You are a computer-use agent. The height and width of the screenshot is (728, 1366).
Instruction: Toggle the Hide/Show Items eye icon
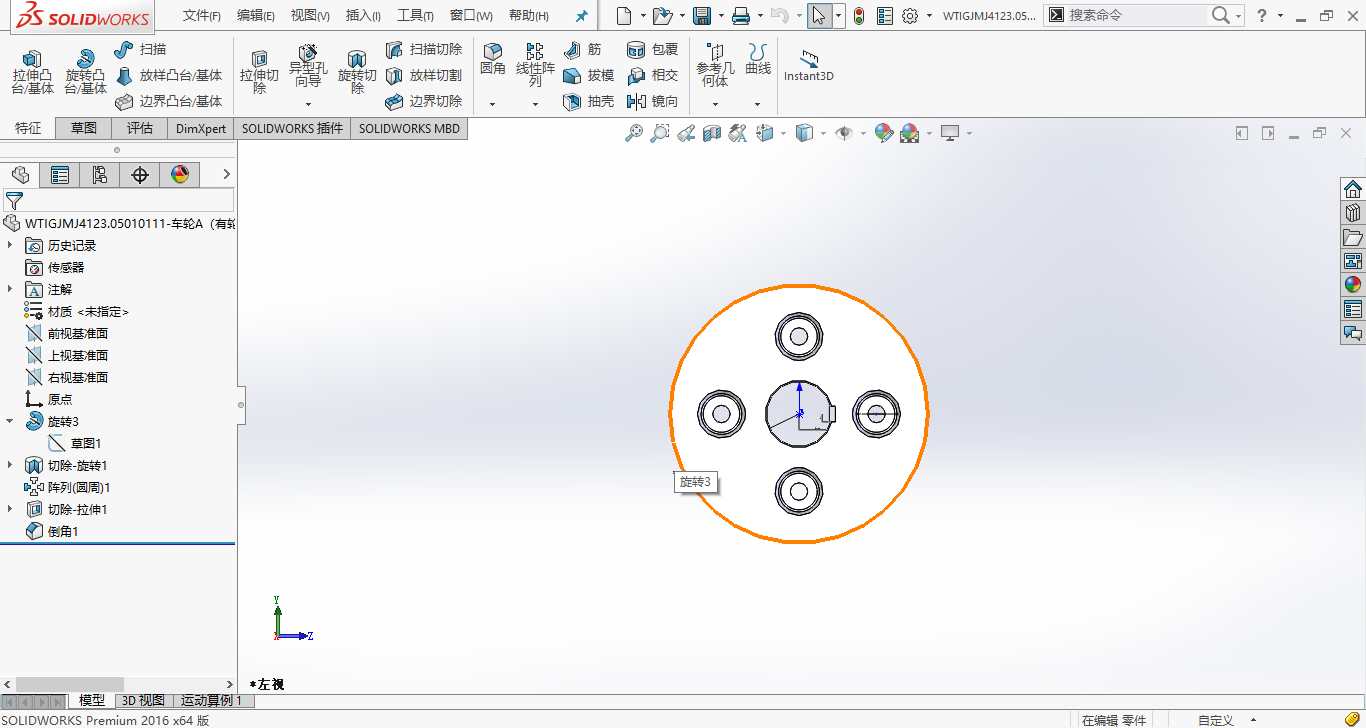pos(844,133)
